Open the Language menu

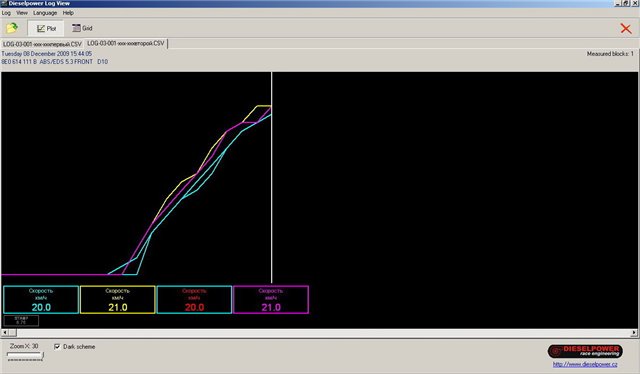(x=45, y=13)
